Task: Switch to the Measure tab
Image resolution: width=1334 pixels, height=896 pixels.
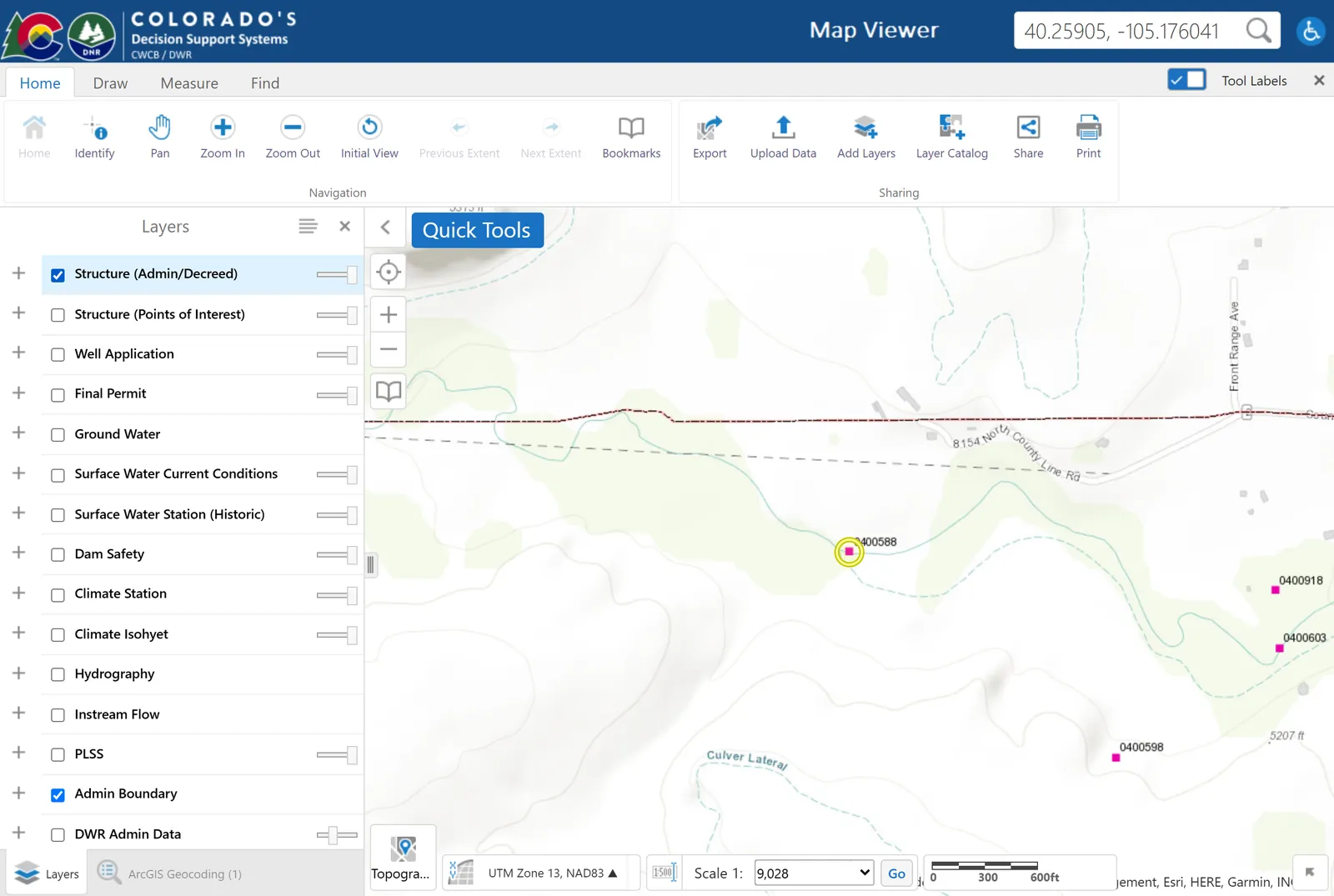Action: (189, 83)
